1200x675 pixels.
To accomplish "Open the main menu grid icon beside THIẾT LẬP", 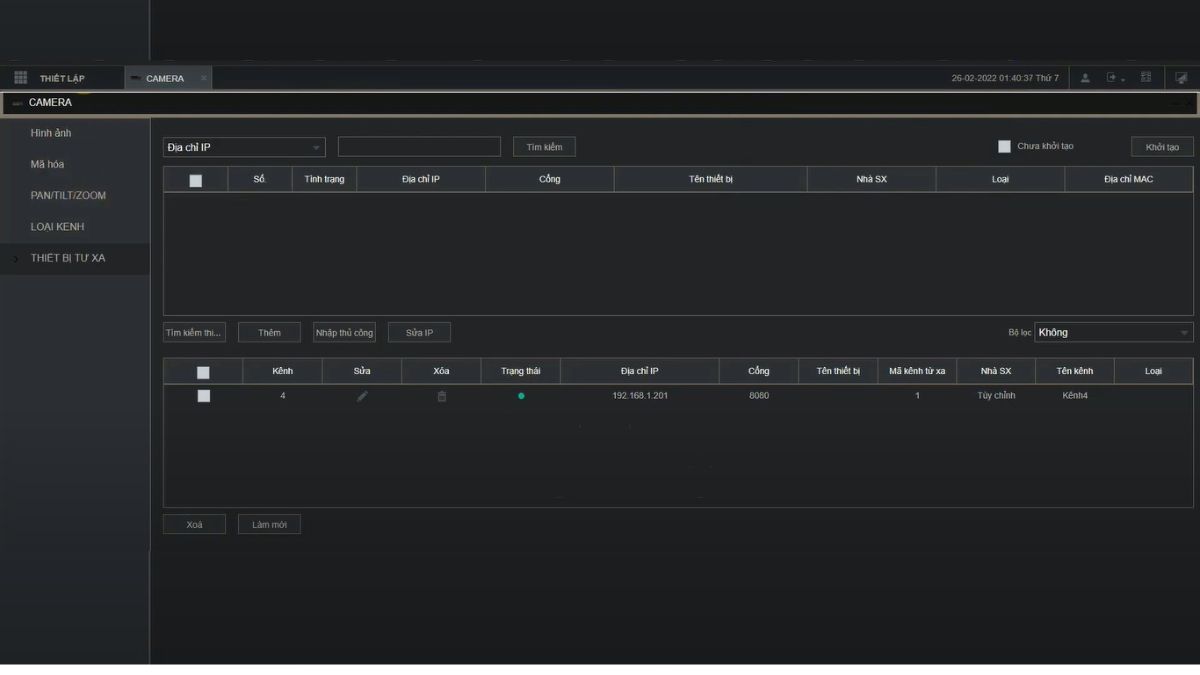I will (x=20, y=78).
